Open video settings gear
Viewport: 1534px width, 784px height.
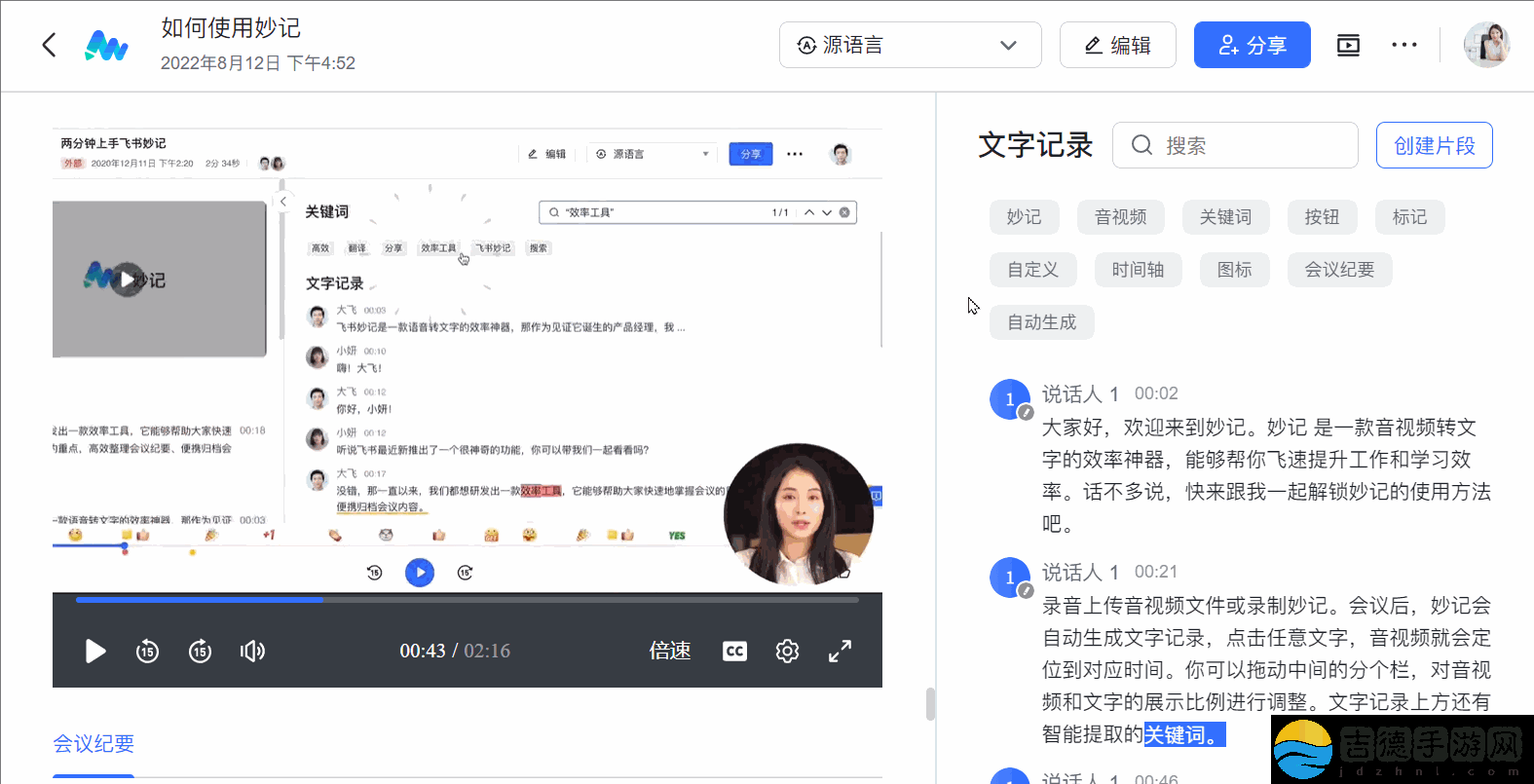point(787,651)
